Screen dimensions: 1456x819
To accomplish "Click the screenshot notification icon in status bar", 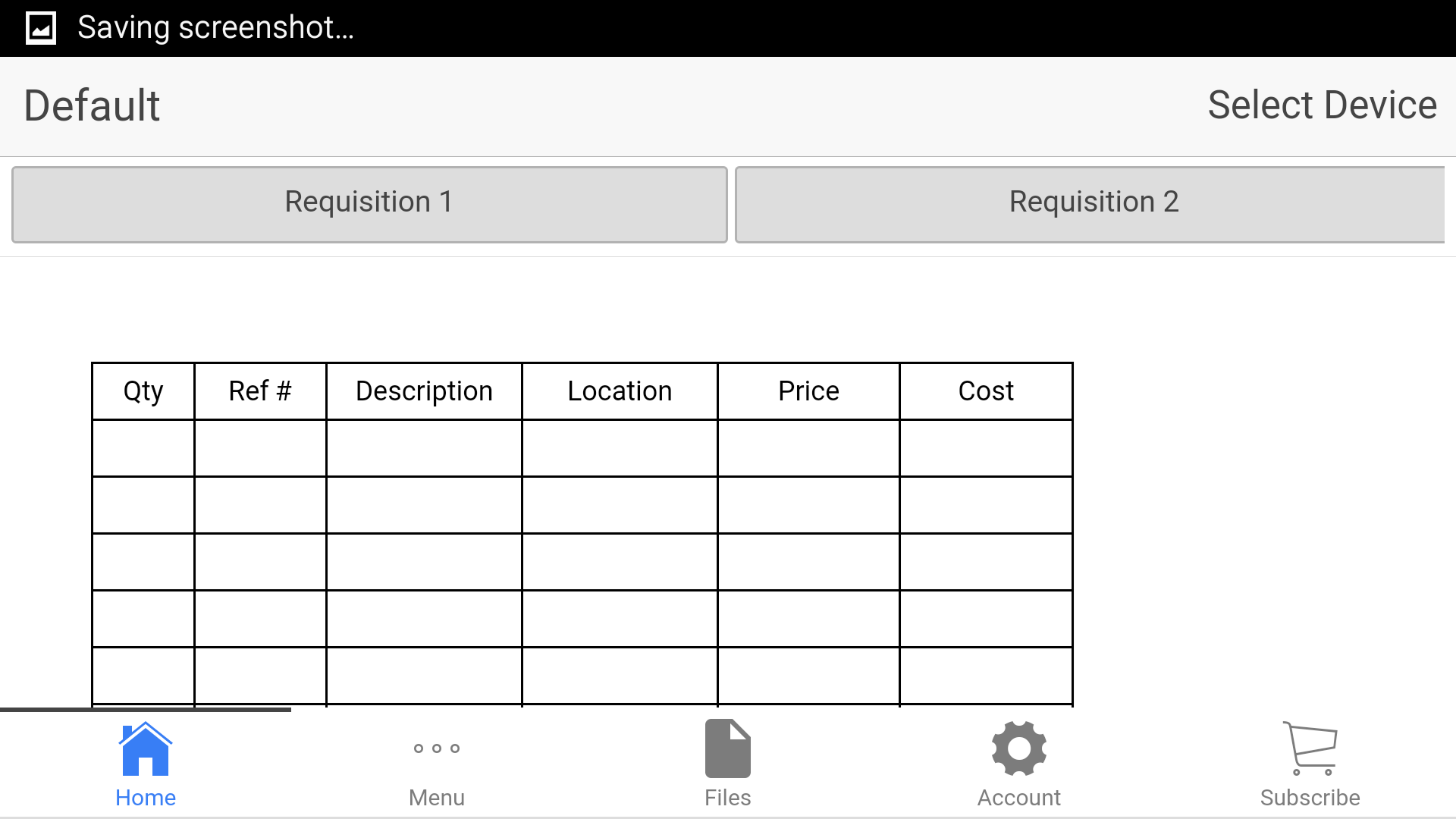I will click(x=41, y=27).
